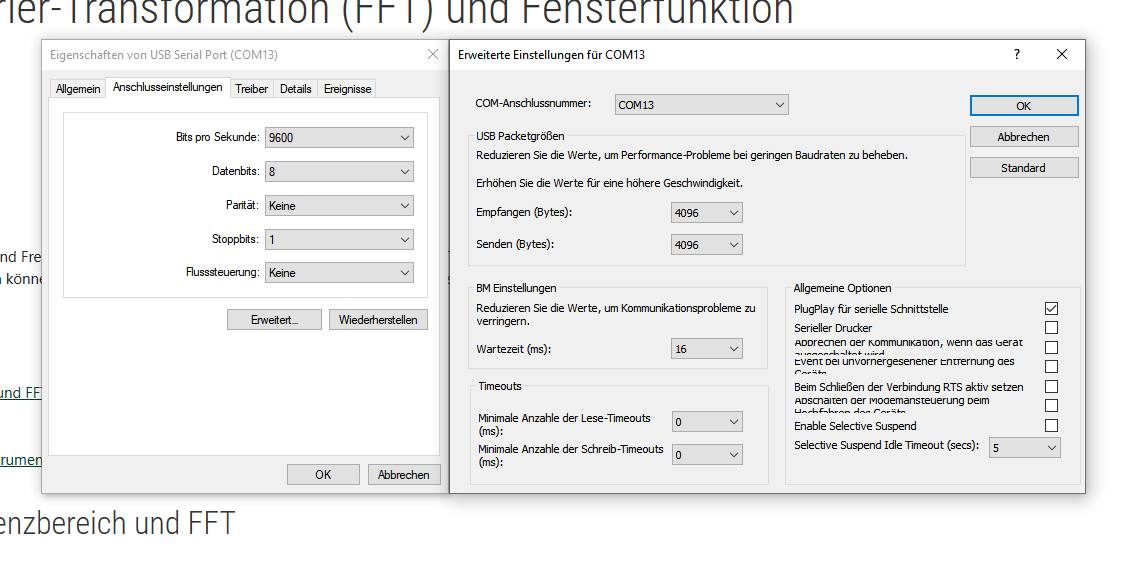
Task: Open the Flusssteuerung dropdown
Action: (339, 273)
